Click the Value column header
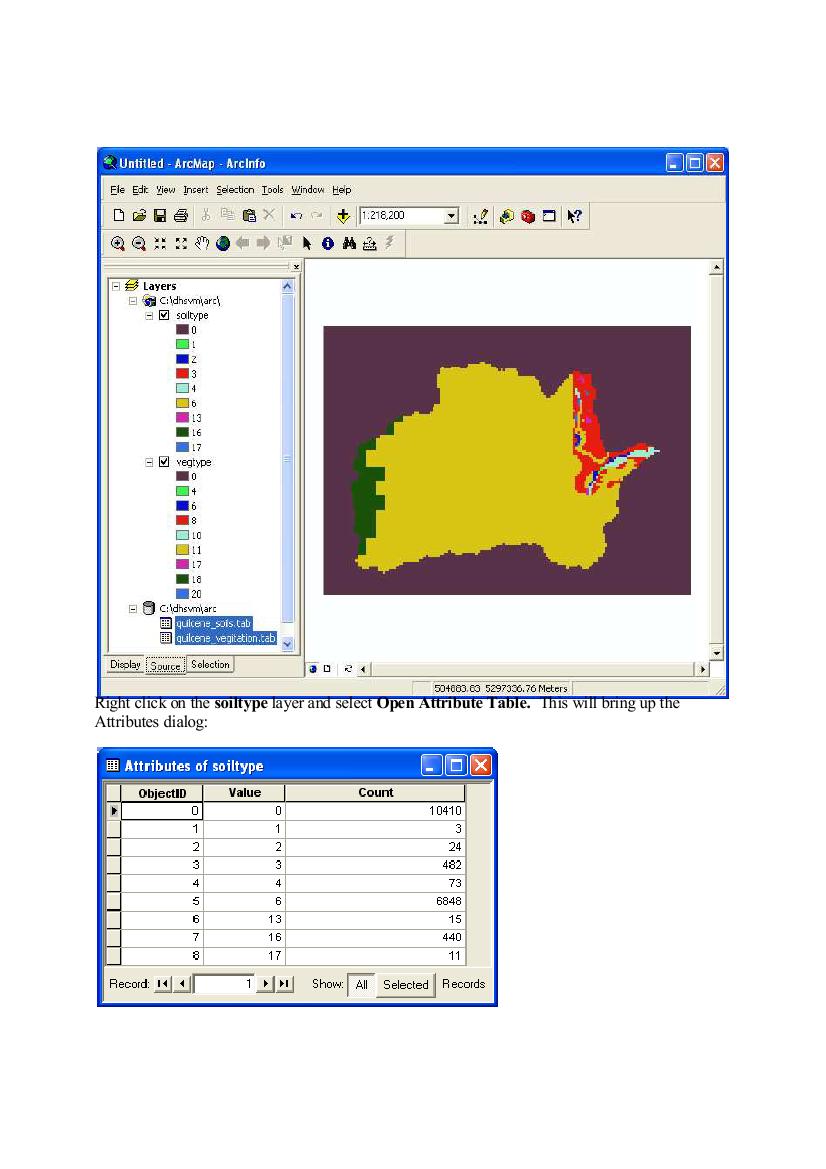 tap(245, 793)
